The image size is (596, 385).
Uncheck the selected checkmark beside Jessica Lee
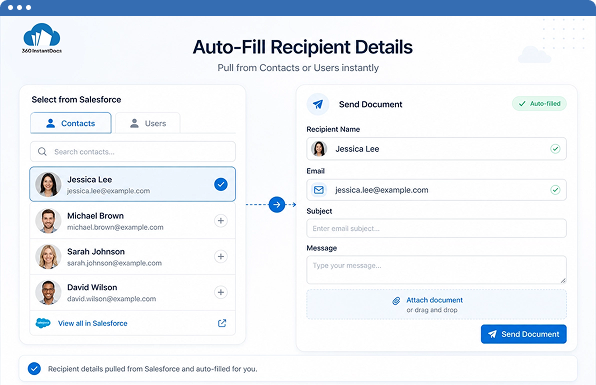point(221,184)
